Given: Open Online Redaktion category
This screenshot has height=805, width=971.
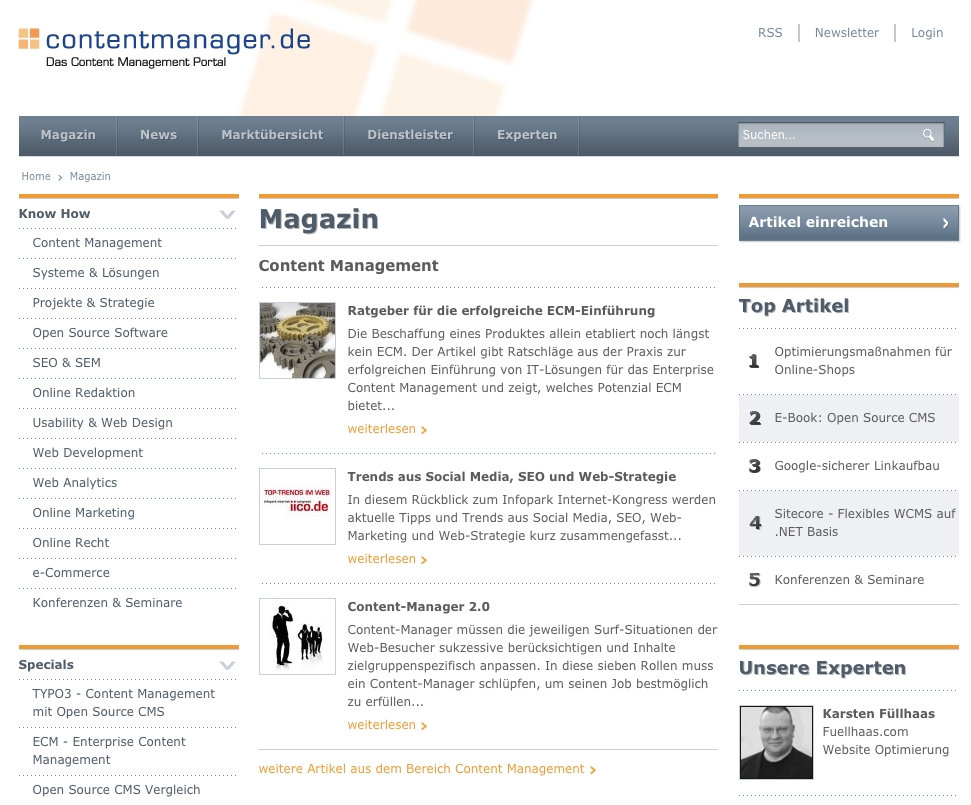Looking at the screenshot, I should point(84,393).
